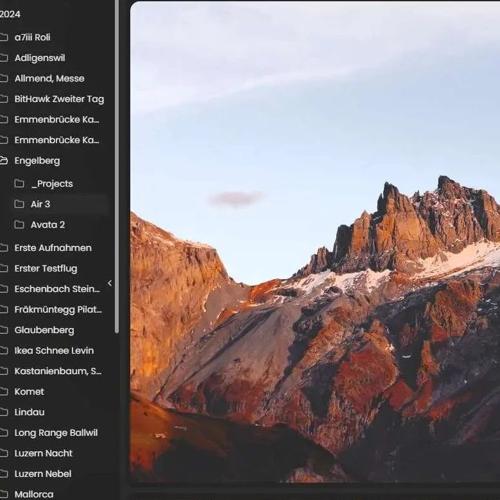
Task: Click folder icon beside Ikea Schnee Levin
Action: coord(4,351)
